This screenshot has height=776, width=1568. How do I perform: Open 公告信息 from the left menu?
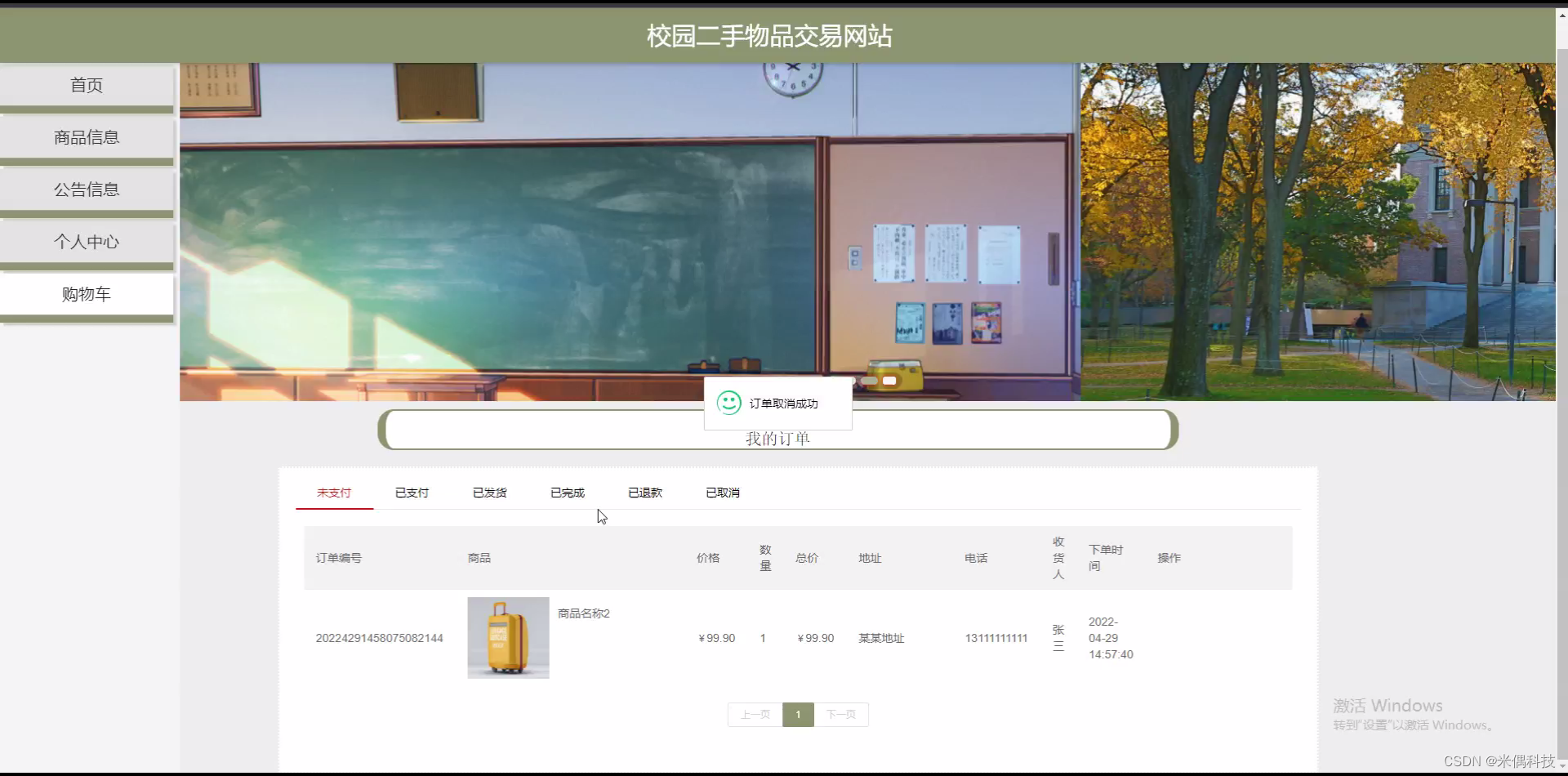tap(86, 189)
